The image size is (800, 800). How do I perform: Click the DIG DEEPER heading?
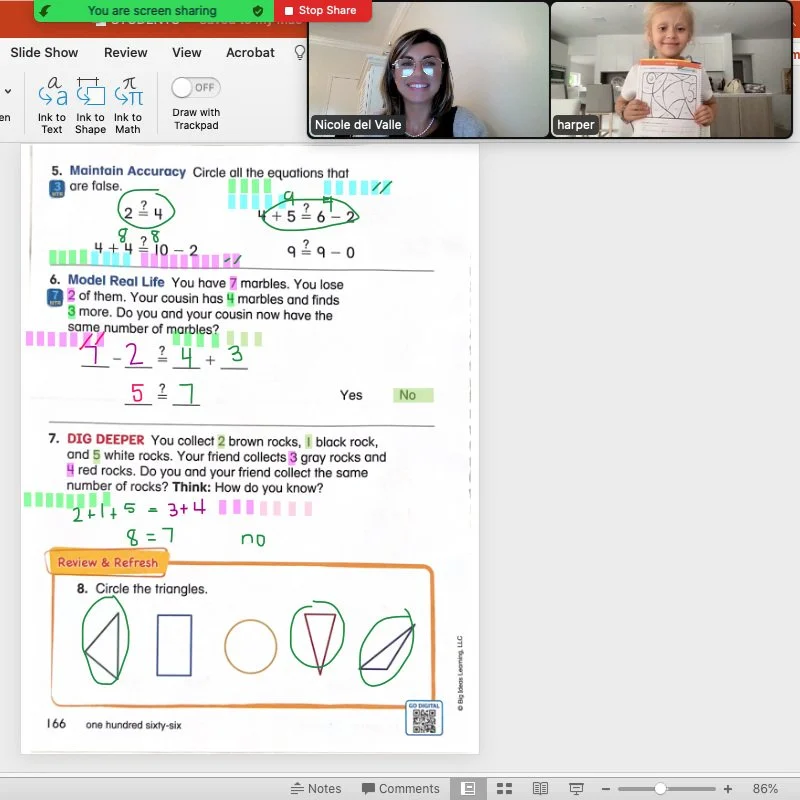pyautogui.click(x=106, y=439)
